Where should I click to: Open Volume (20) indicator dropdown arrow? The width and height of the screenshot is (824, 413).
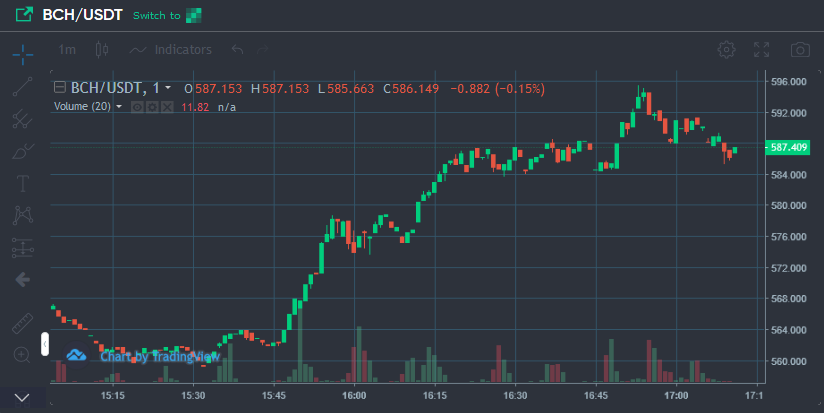pyautogui.click(x=119, y=107)
